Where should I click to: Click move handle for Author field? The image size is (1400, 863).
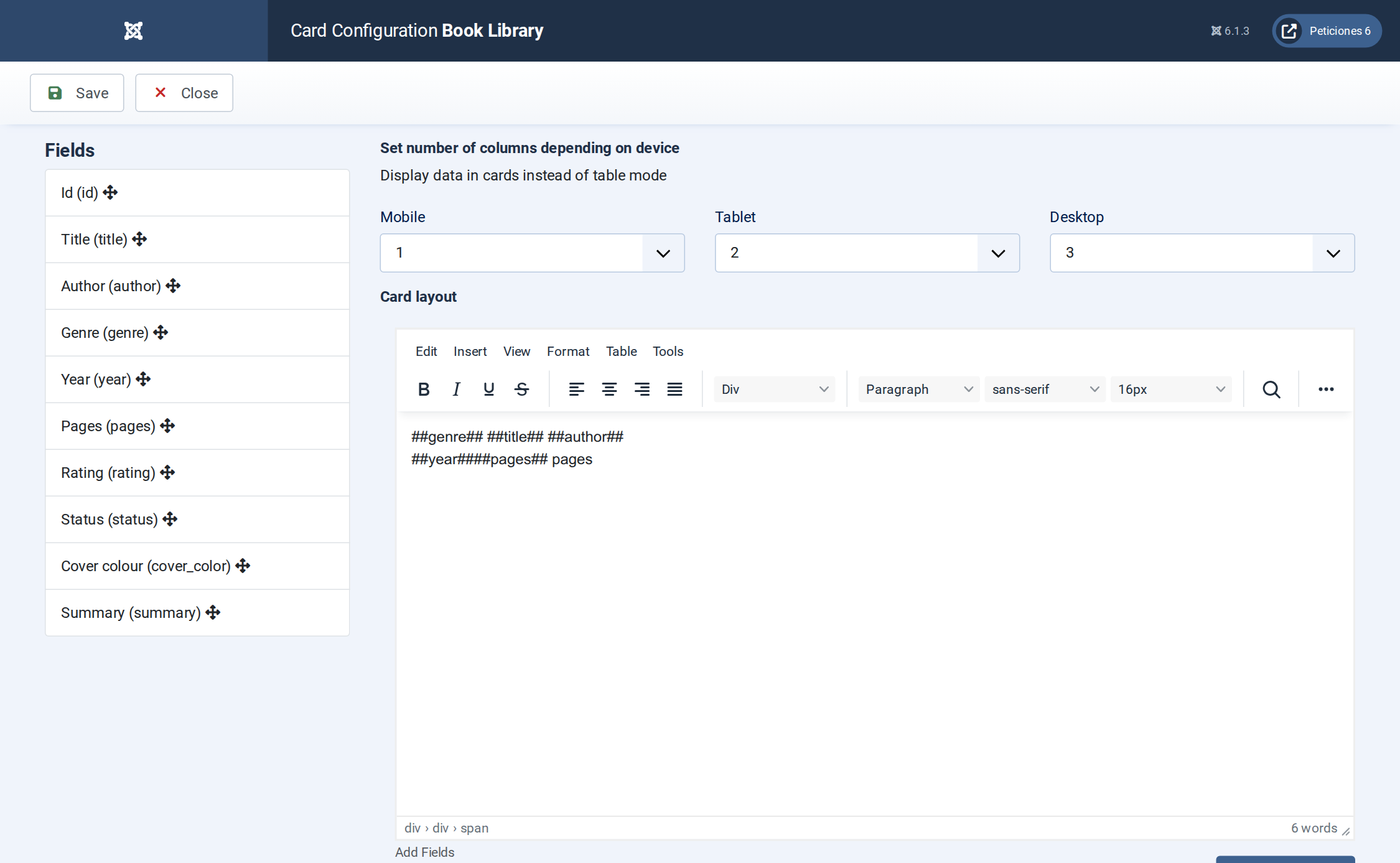[x=173, y=286]
